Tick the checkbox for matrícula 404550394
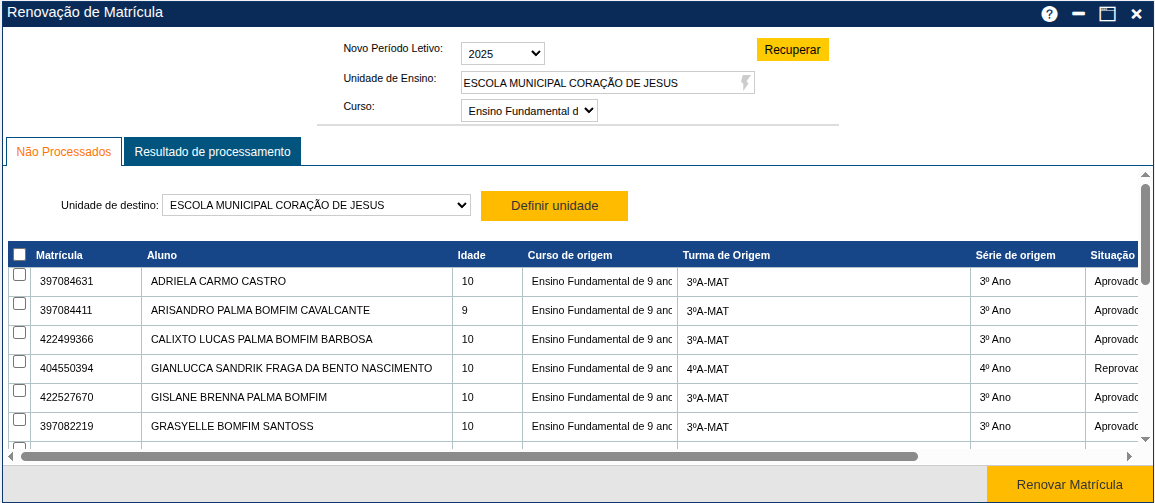This screenshot has height=503, width=1155. tap(19, 362)
